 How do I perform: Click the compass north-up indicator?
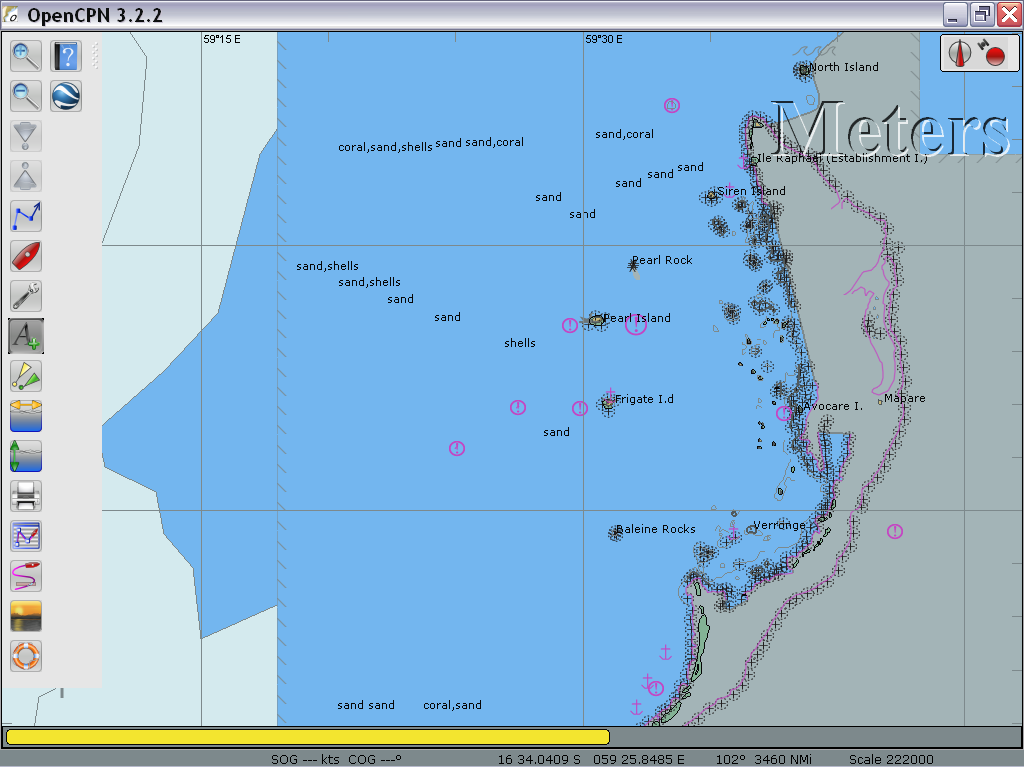coord(961,53)
